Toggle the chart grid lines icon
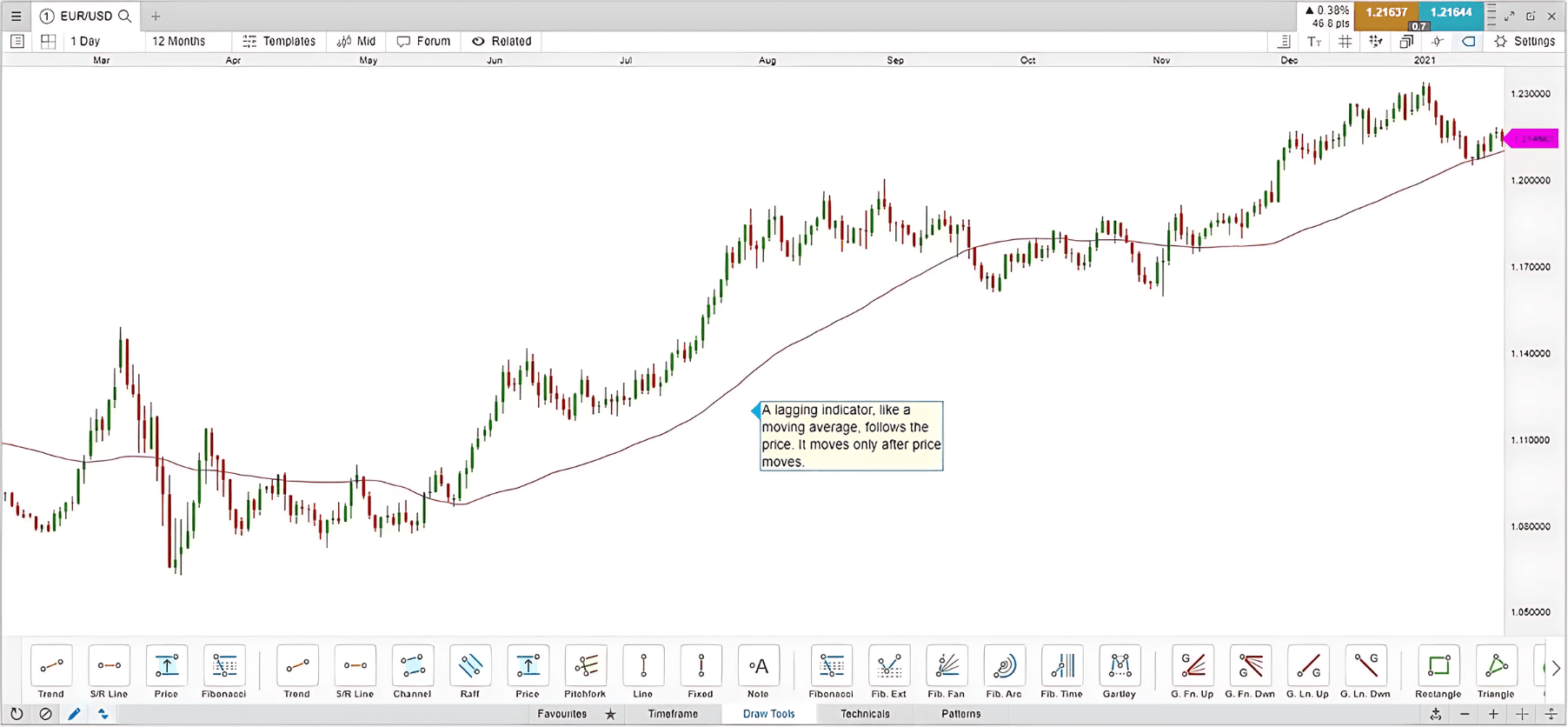Screen dimensions: 1568x727 tap(1345, 41)
